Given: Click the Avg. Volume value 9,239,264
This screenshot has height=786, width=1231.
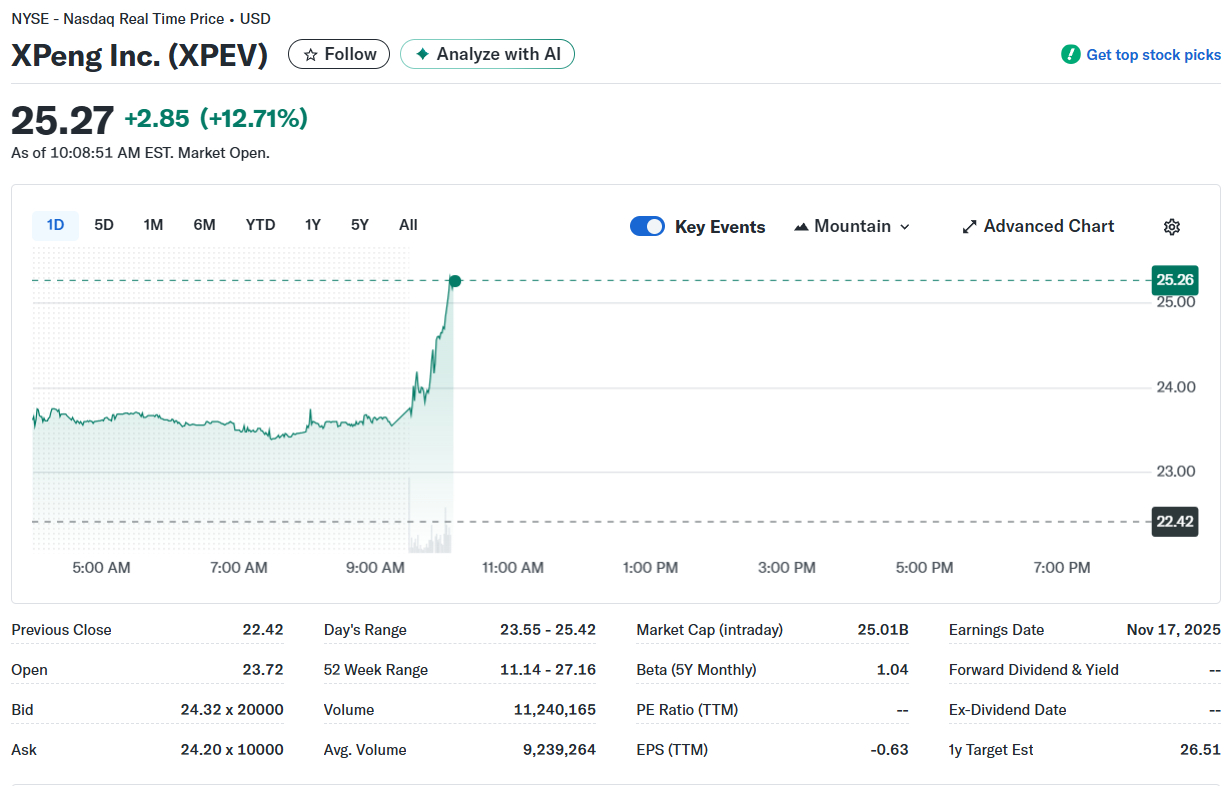Looking at the screenshot, I should coord(558,750).
